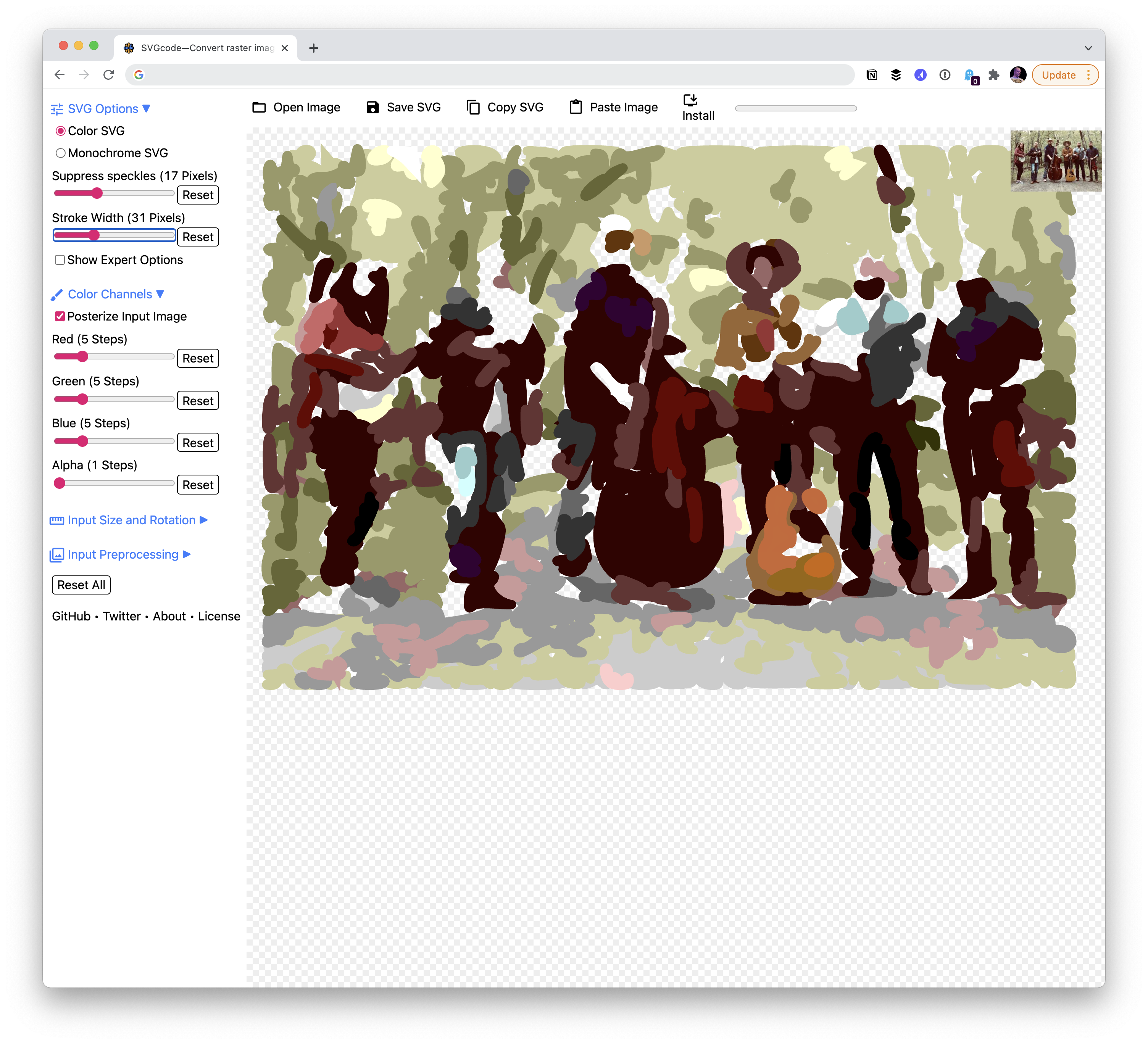Adjust the Green steps slider
Screen dimensions: 1148x1044
[x=114, y=399]
